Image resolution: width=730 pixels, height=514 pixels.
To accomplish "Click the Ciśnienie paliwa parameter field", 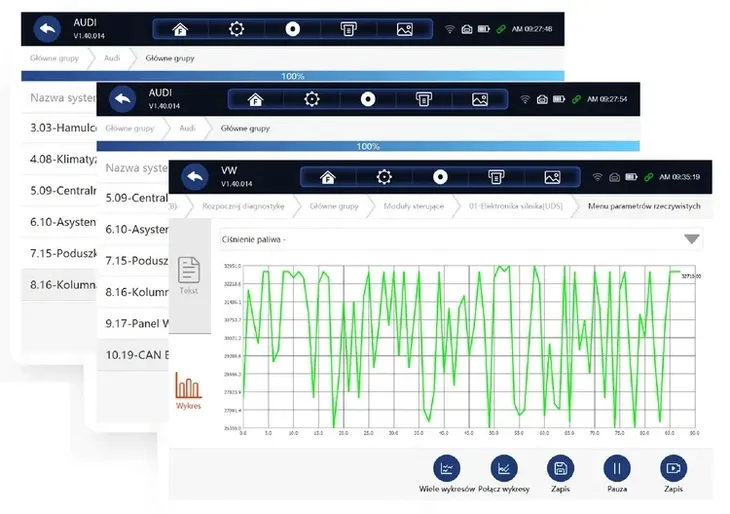I will 461,239.
